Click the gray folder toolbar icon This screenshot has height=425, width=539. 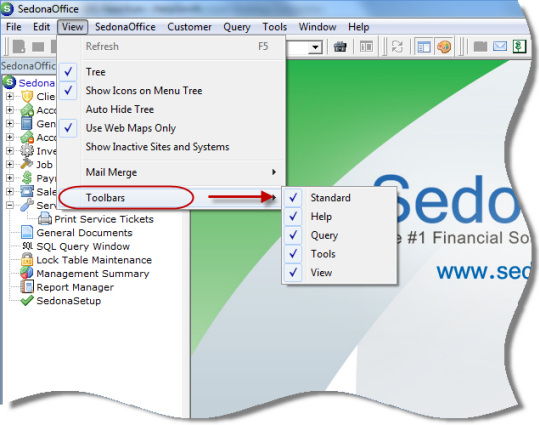480,46
